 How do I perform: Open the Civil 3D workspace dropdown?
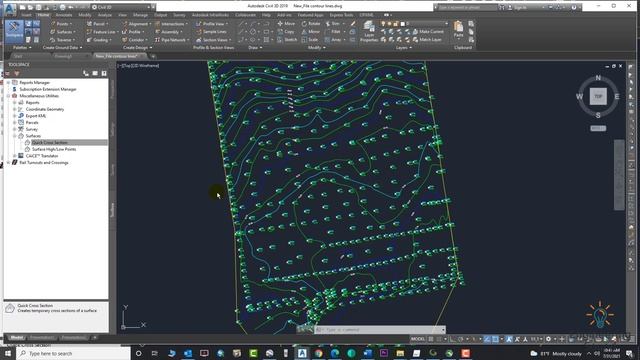coord(121,7)
